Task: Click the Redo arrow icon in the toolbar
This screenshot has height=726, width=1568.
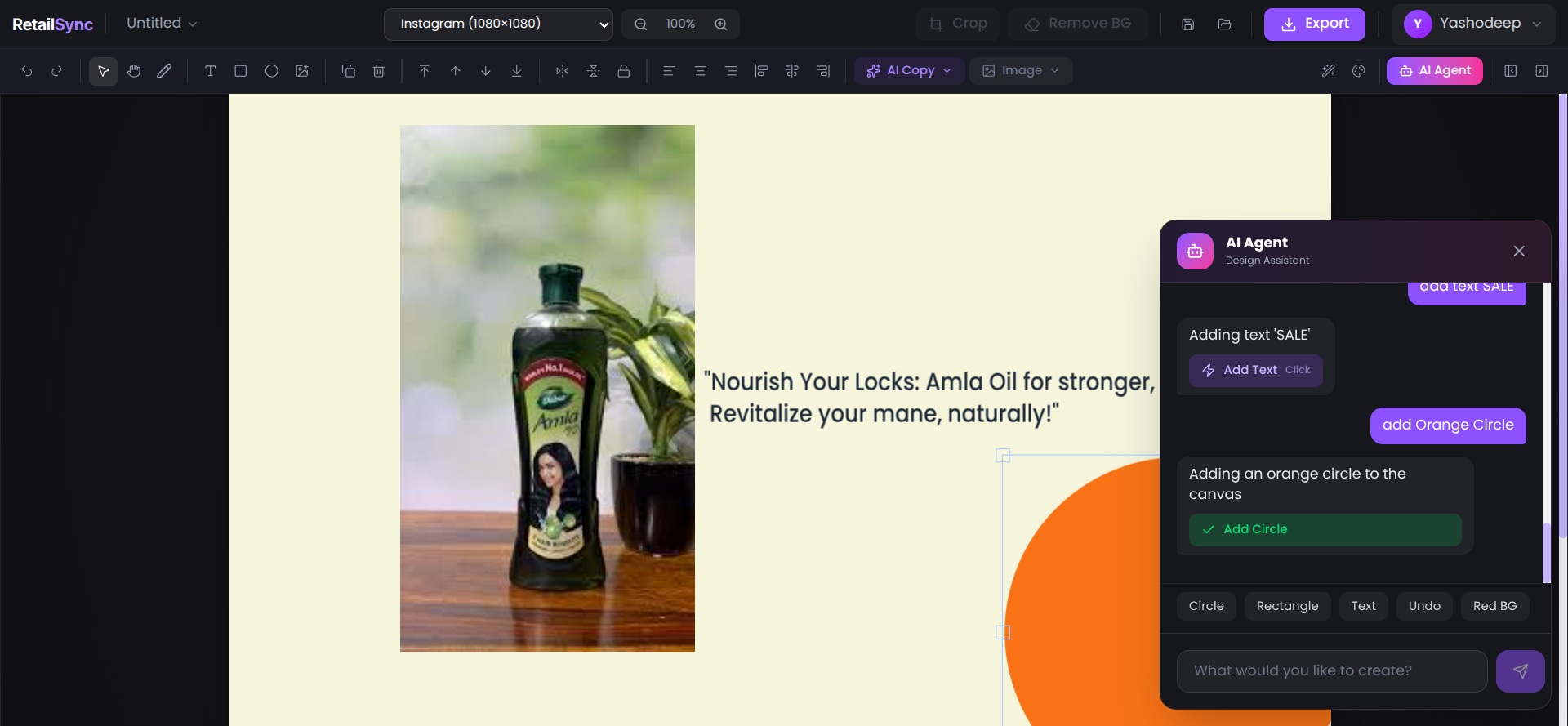Action: (x=57, y=71)
